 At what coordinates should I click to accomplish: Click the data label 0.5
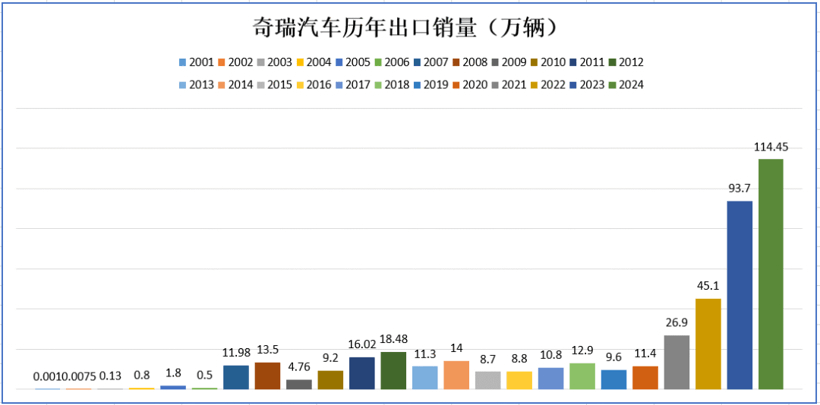(204, 376)
